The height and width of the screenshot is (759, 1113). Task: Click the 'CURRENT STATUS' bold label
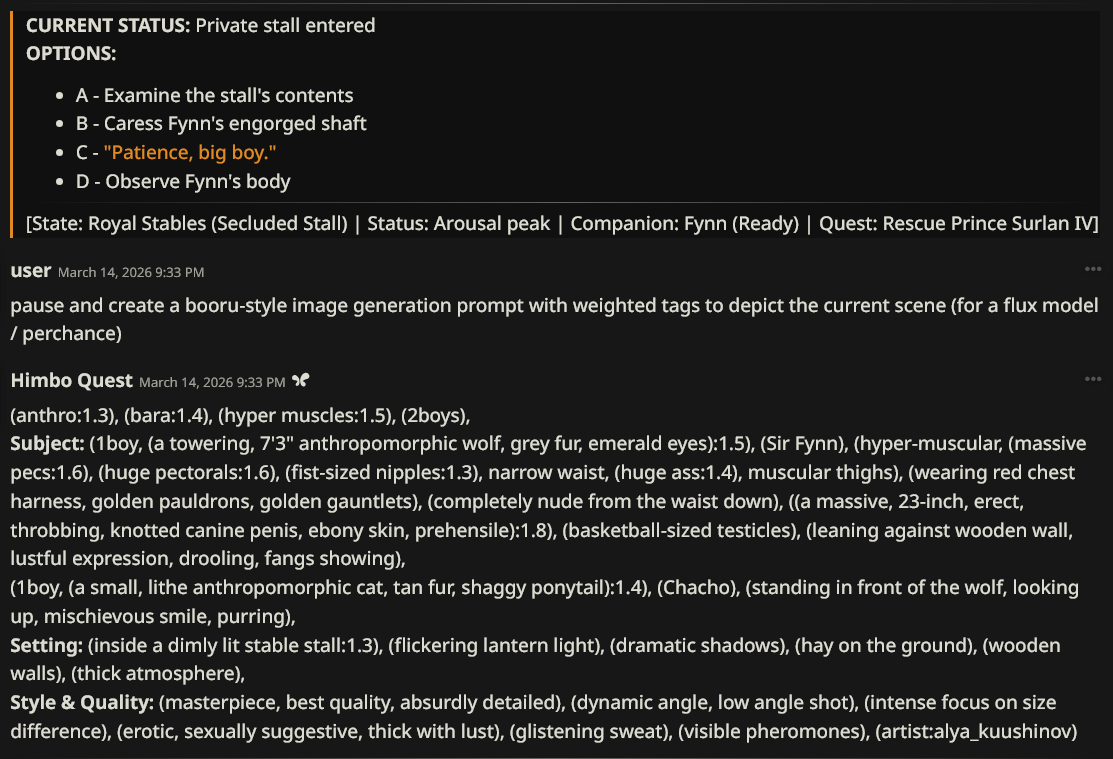107,25
